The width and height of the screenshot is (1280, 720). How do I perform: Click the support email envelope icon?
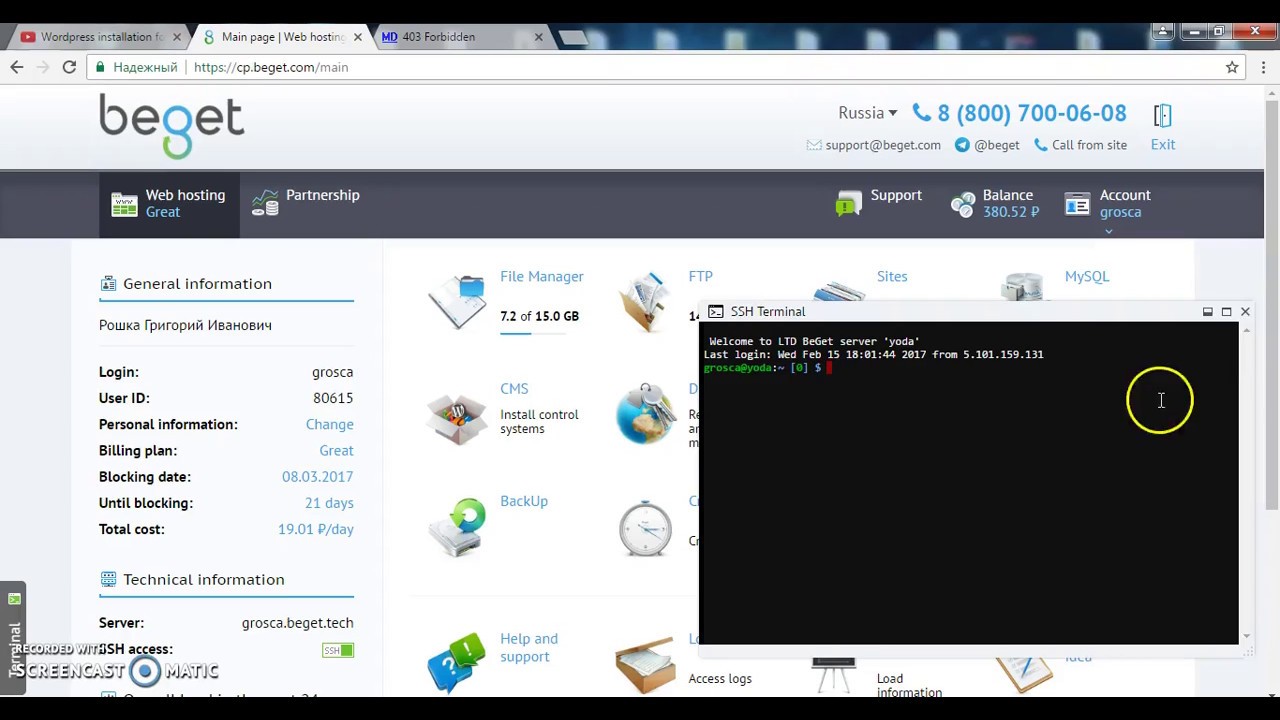pos(814,145)
